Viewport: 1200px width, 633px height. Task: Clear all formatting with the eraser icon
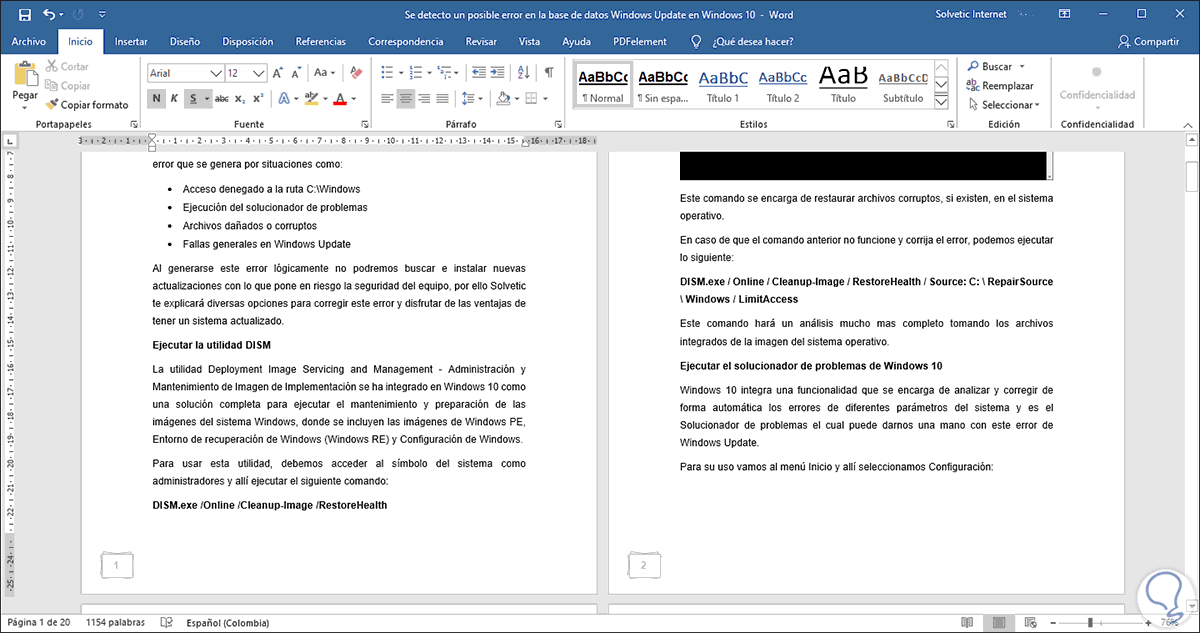click(x=358, y=73)
